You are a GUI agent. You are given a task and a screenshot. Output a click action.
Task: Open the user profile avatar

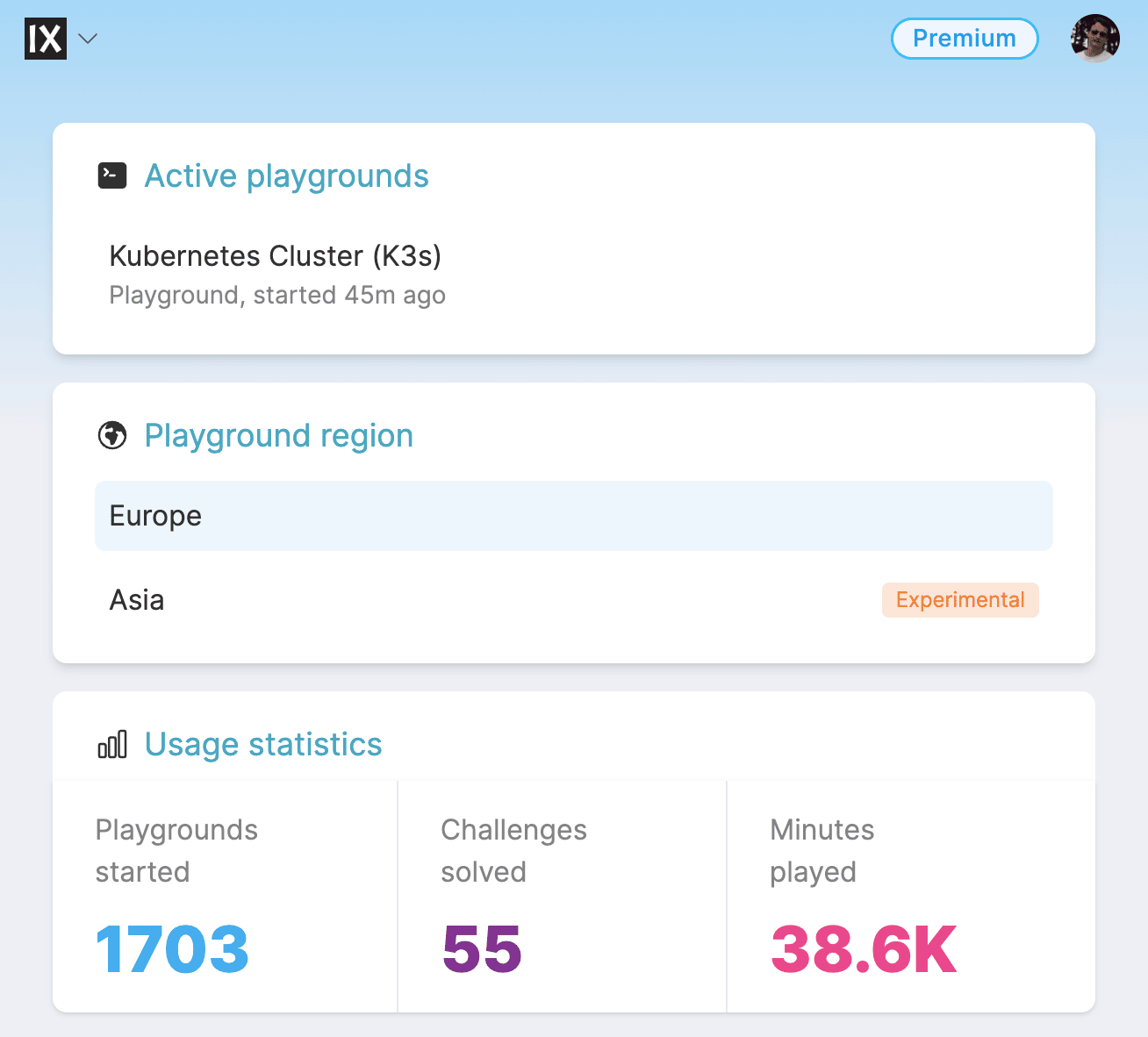1094,39
